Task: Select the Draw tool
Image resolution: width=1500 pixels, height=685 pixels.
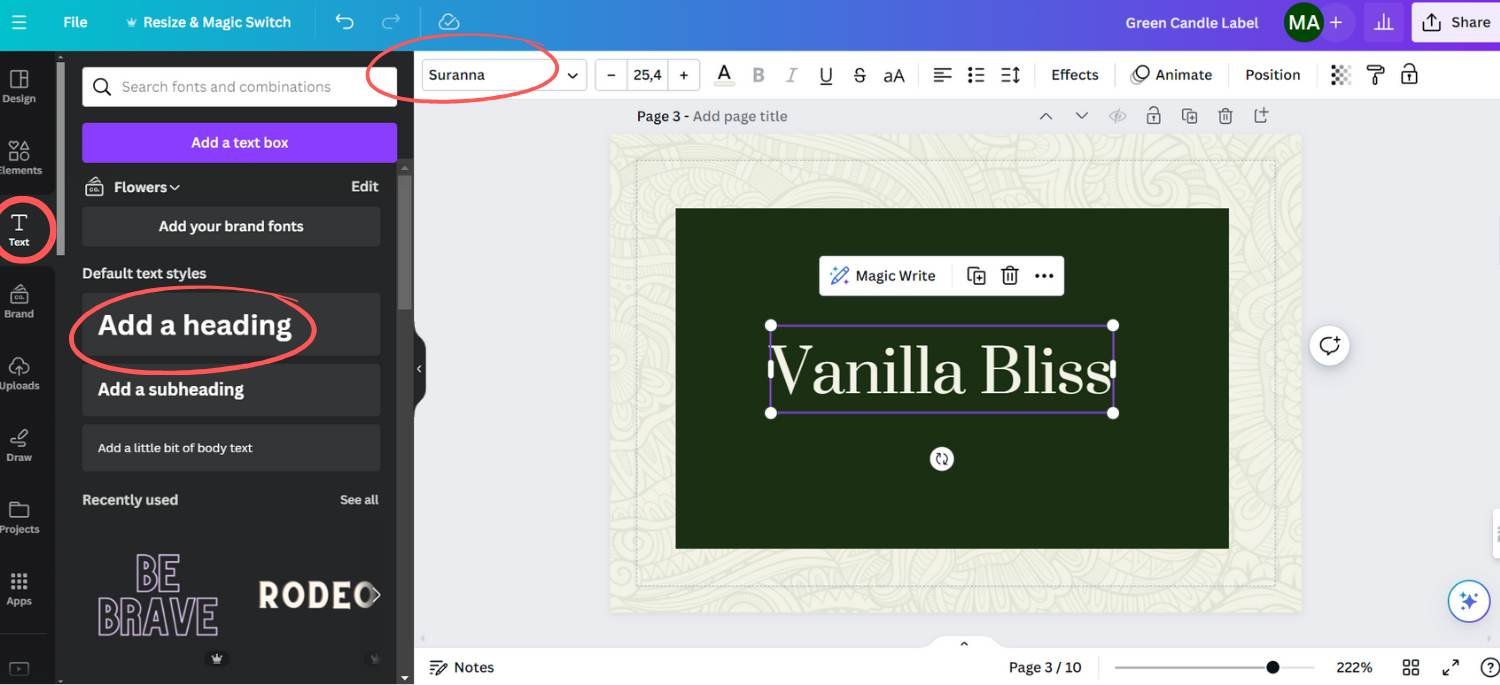Action: point(21,443)
